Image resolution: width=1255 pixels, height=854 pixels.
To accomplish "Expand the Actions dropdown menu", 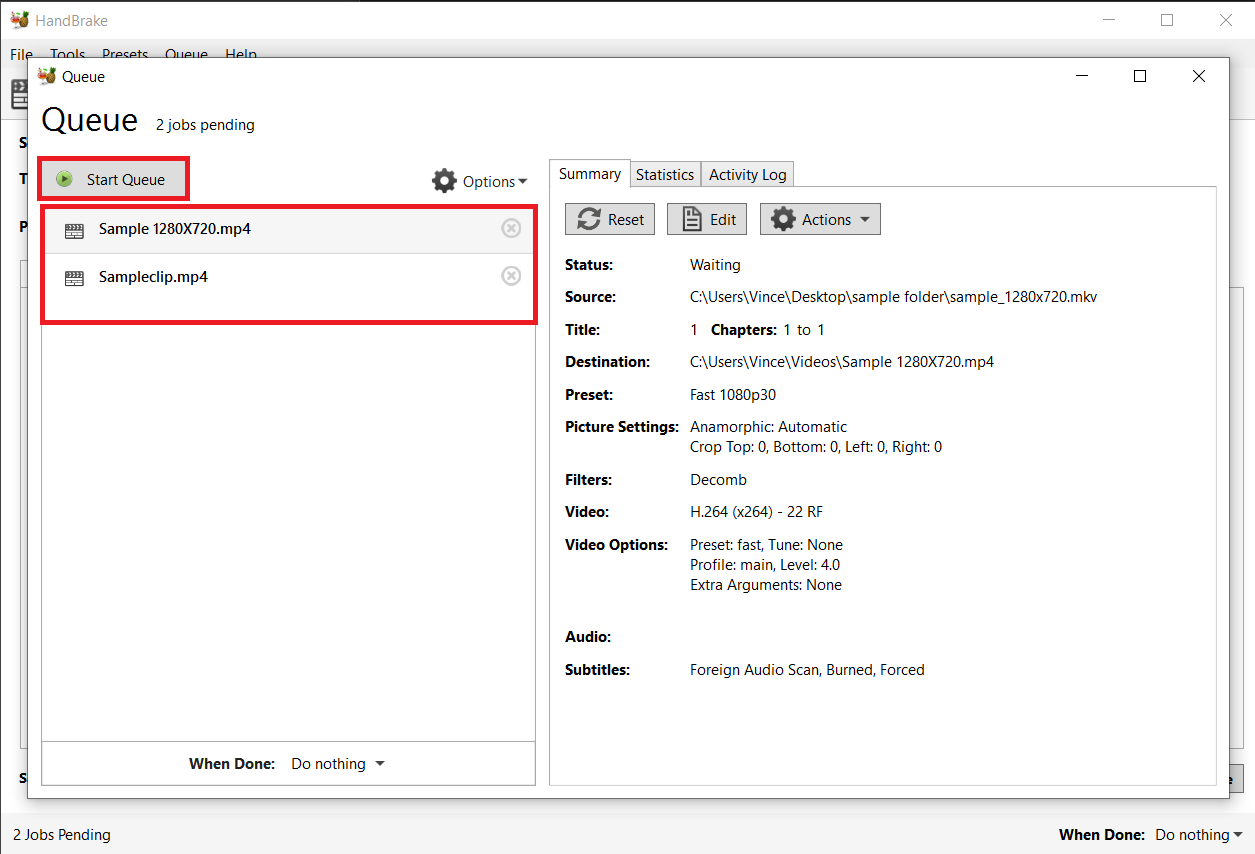I will point(826,218).
